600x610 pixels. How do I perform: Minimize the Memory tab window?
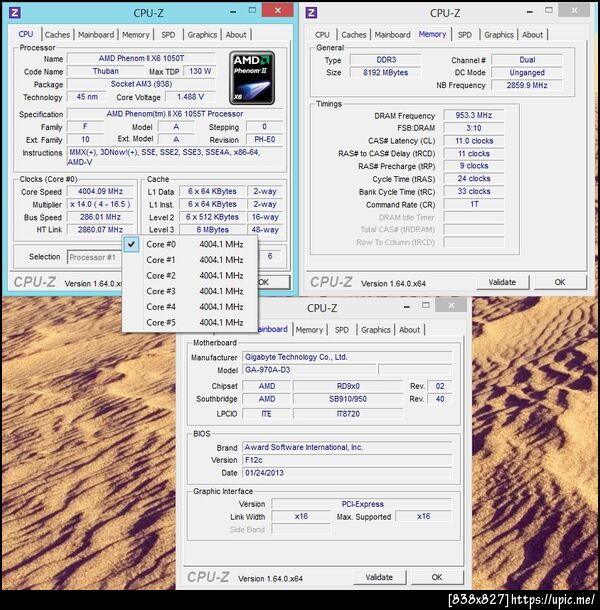tap(530, 12)
